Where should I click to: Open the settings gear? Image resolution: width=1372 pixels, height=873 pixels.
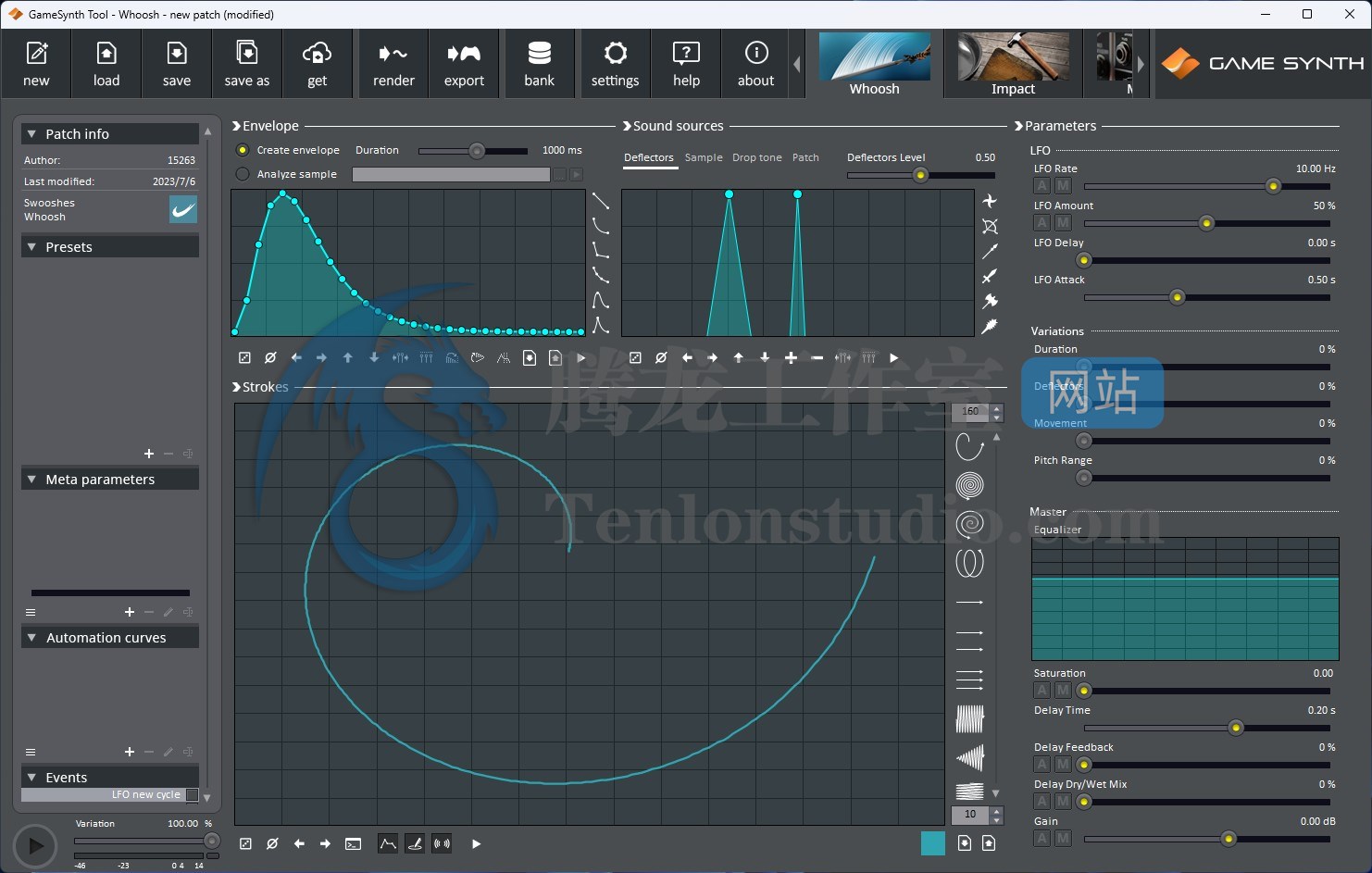tap(616, 64)
